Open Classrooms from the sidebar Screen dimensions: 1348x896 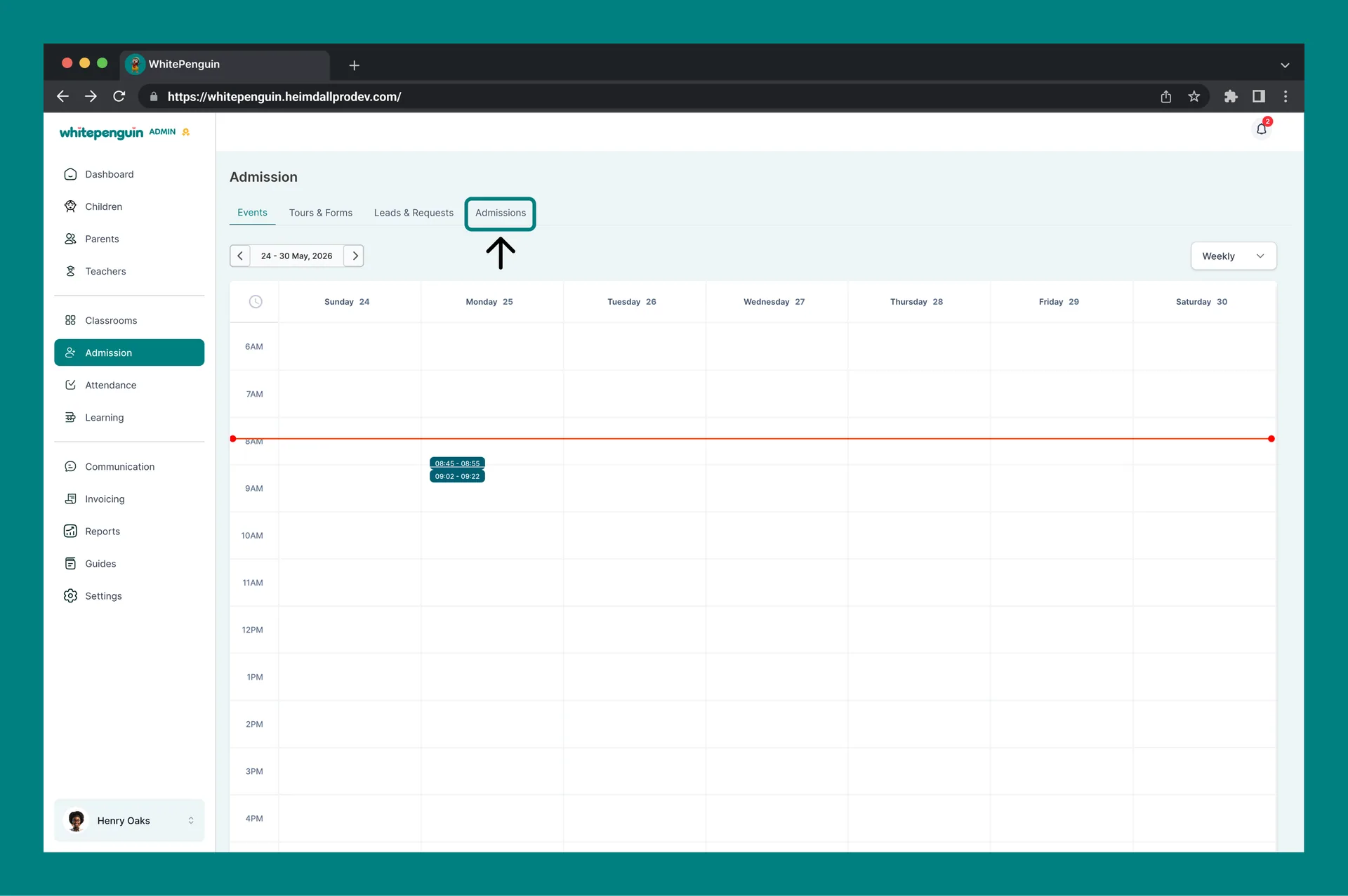point(129,320)
